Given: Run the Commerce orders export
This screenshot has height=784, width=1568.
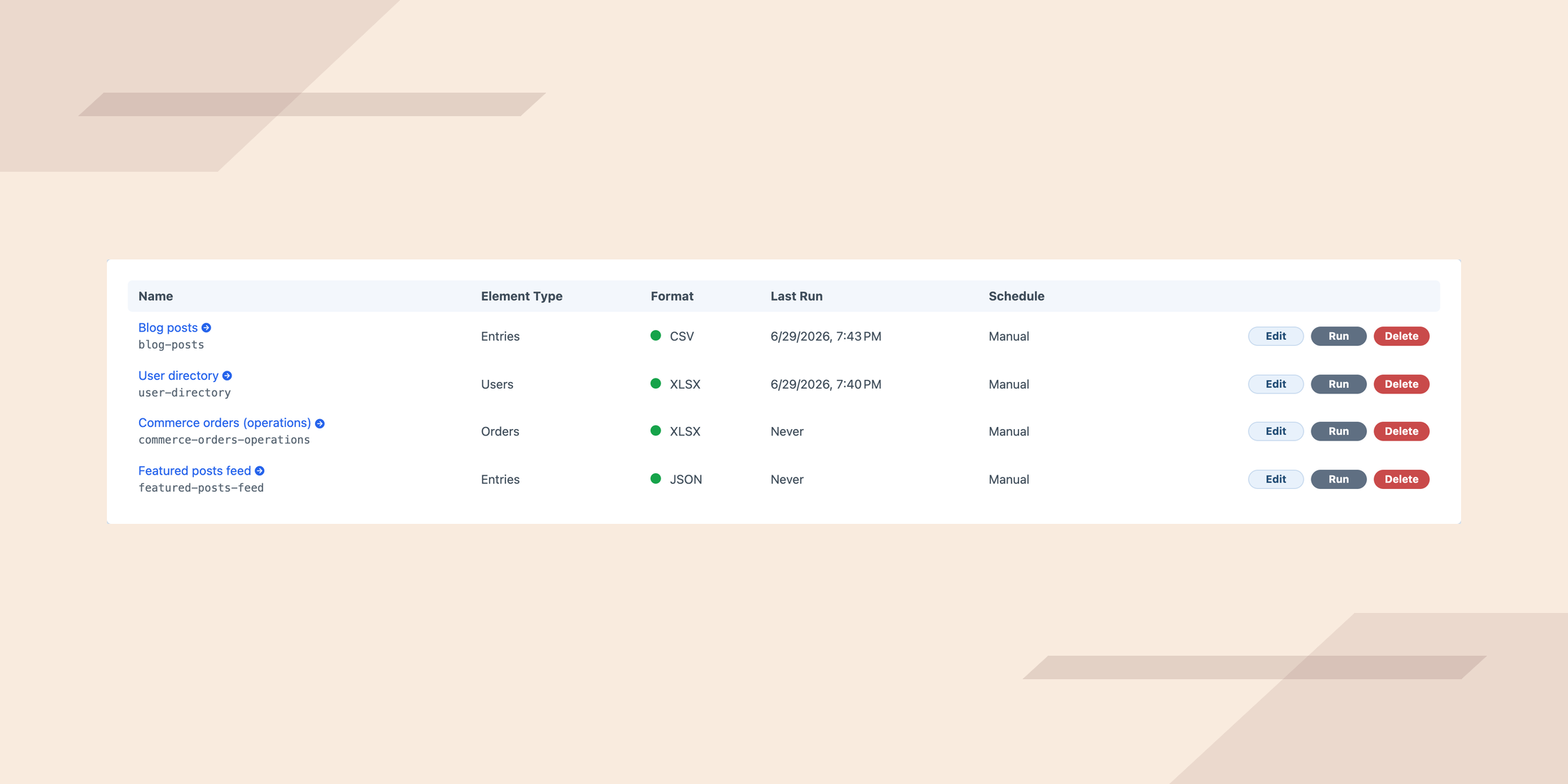Looking at the screenshot, I should tap(1339, 431).
